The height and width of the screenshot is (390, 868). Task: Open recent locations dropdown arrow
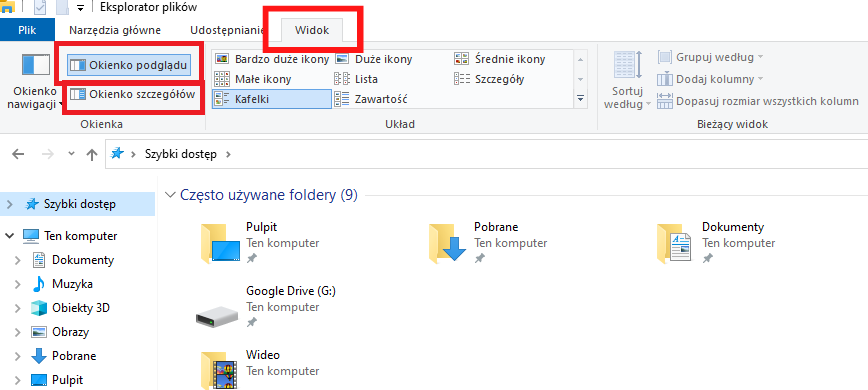pos(71,154)
